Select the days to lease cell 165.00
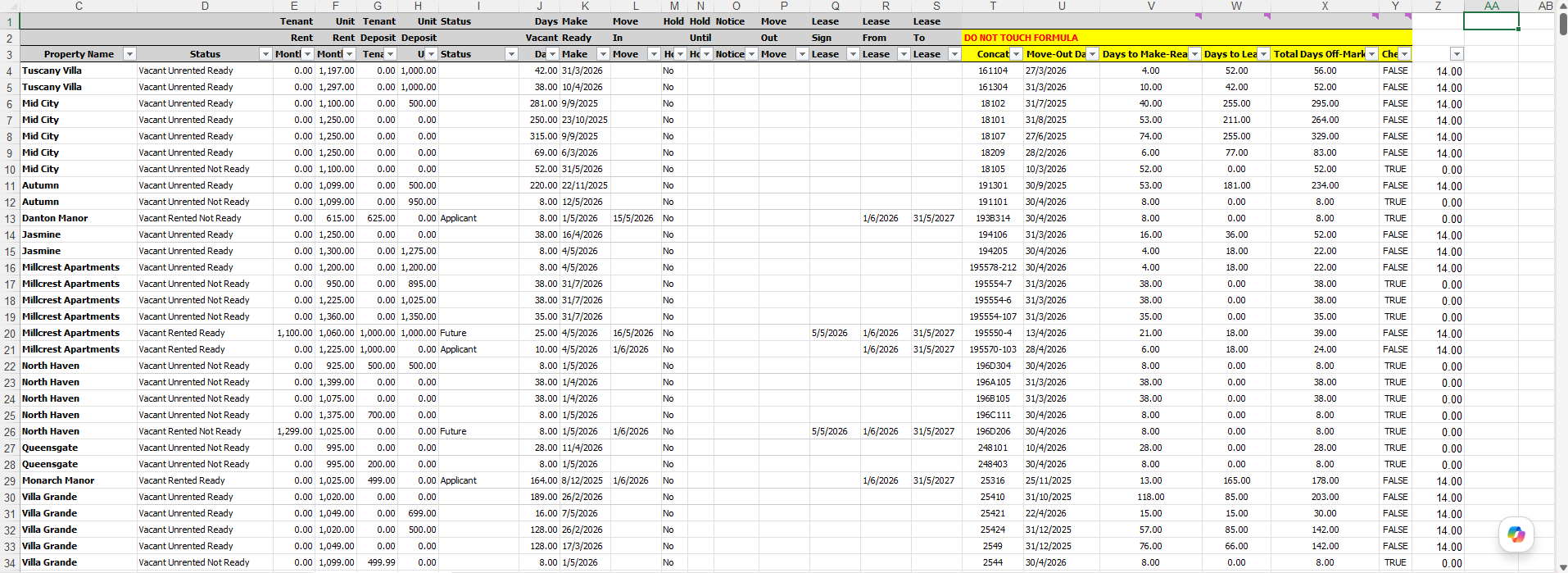 click(1236, 480)
